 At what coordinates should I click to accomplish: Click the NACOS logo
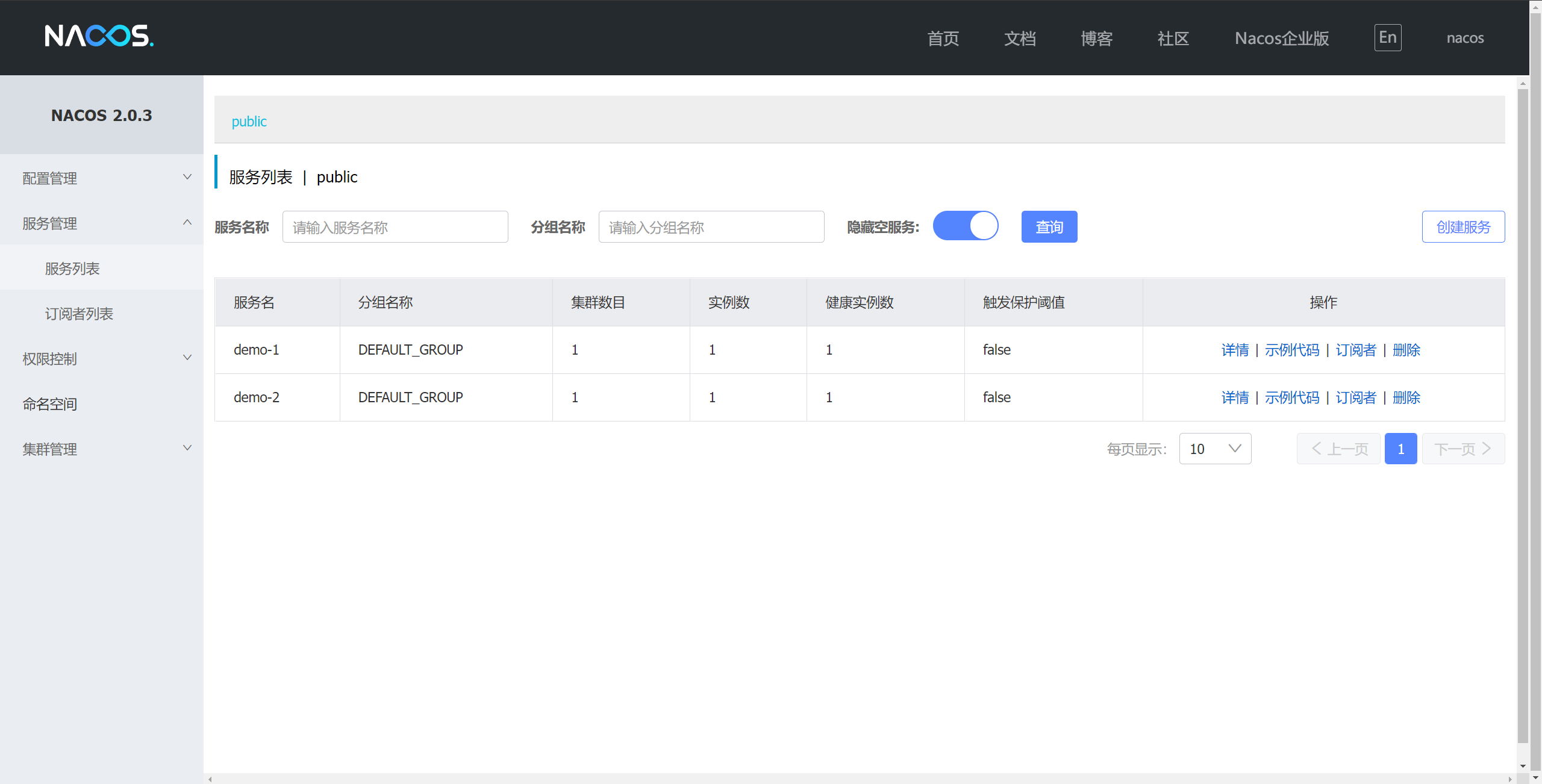pyautogui.click(x=99, y=36)
